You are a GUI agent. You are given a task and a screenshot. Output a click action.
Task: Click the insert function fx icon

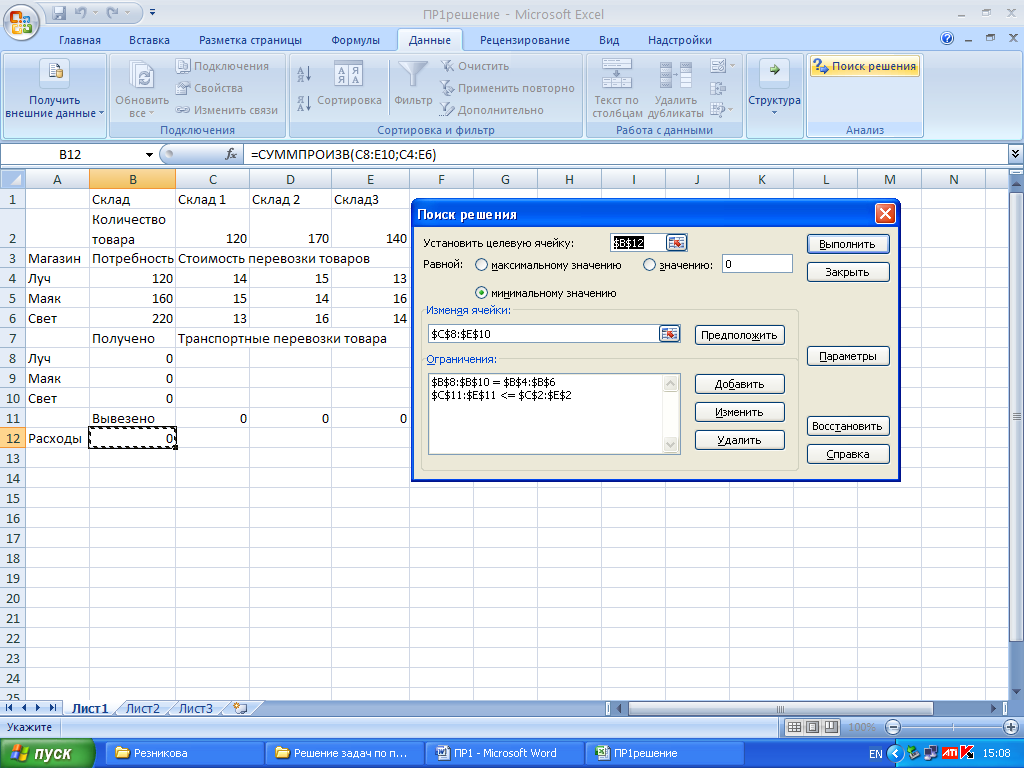click(x=231, y=154)
